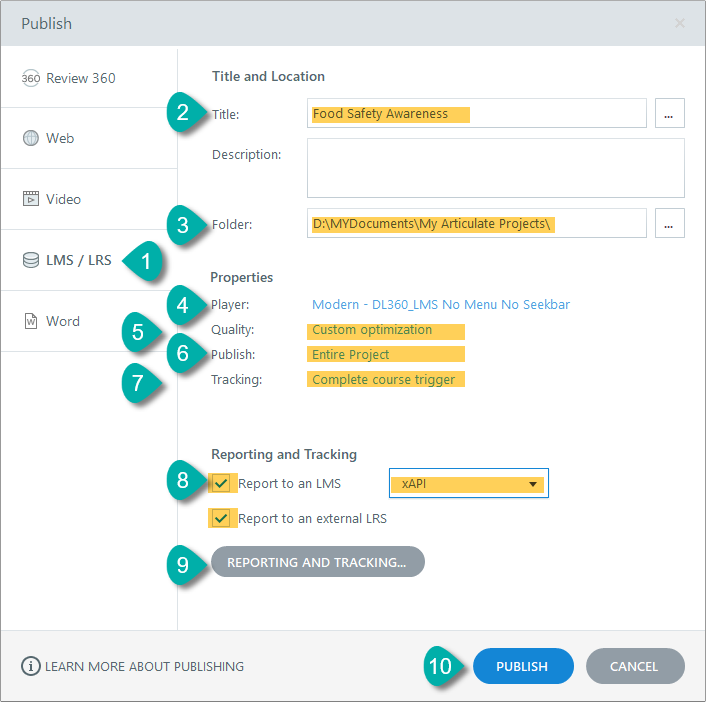Viewport: 706px width, 702px height.
Task: Open the Modern player properties link
Action: [x=441, y=305]
